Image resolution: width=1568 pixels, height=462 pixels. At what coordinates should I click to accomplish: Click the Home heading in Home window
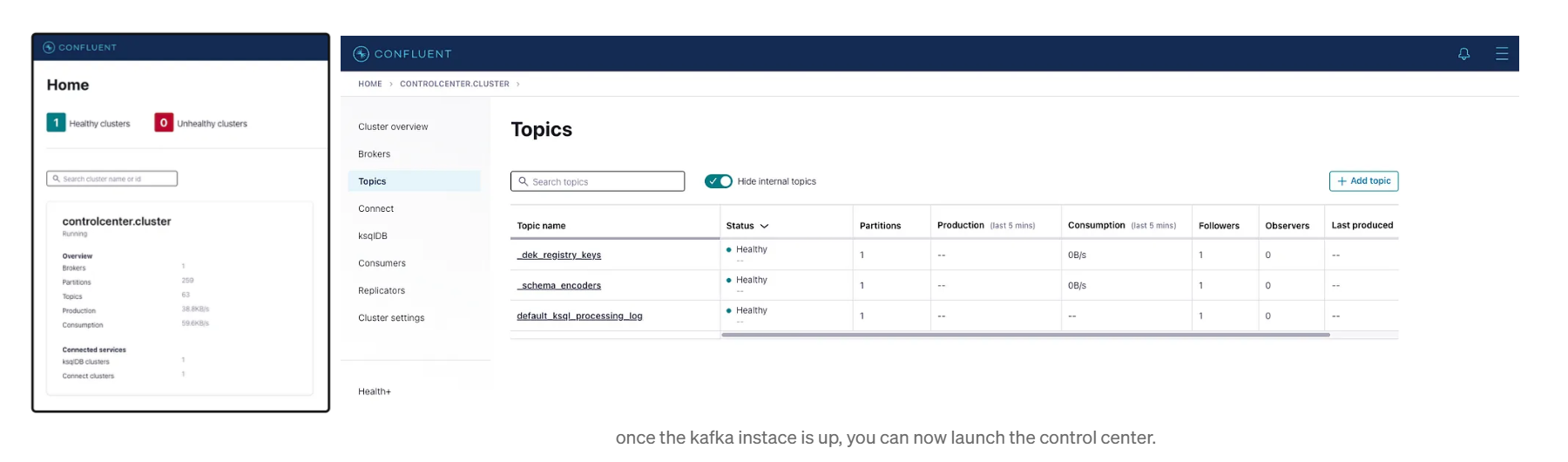[x=68, y=85]
